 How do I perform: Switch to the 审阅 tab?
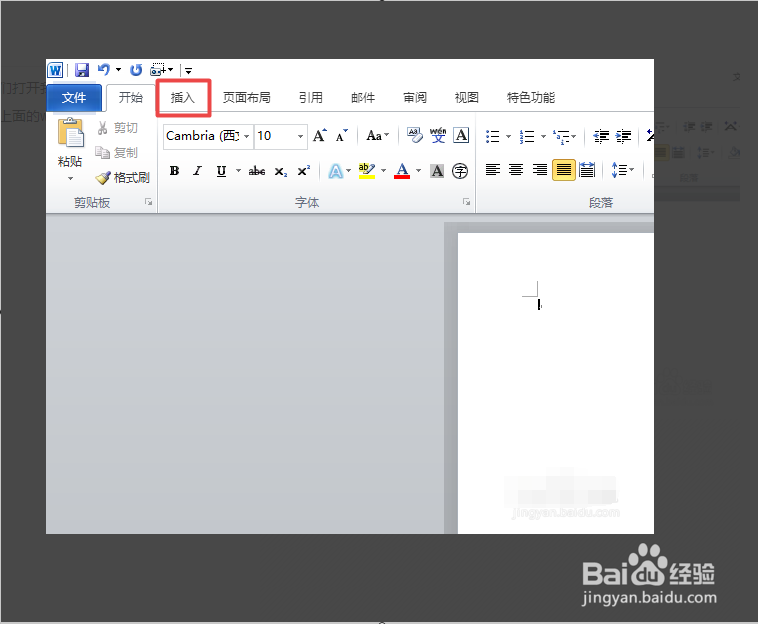[x=415, y=98]
